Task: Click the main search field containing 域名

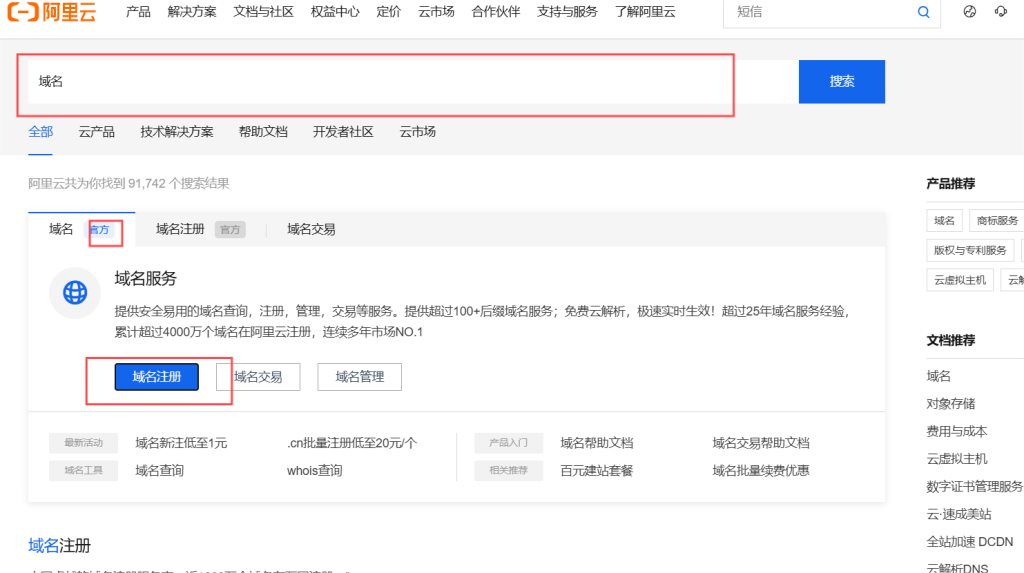Action: 380,82
